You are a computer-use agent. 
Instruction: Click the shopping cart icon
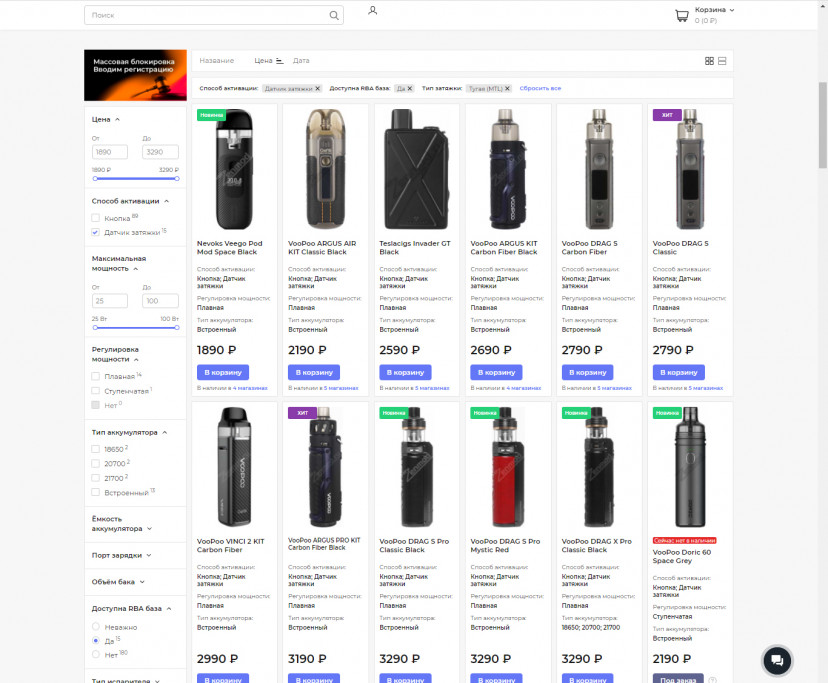pos(681,16)
